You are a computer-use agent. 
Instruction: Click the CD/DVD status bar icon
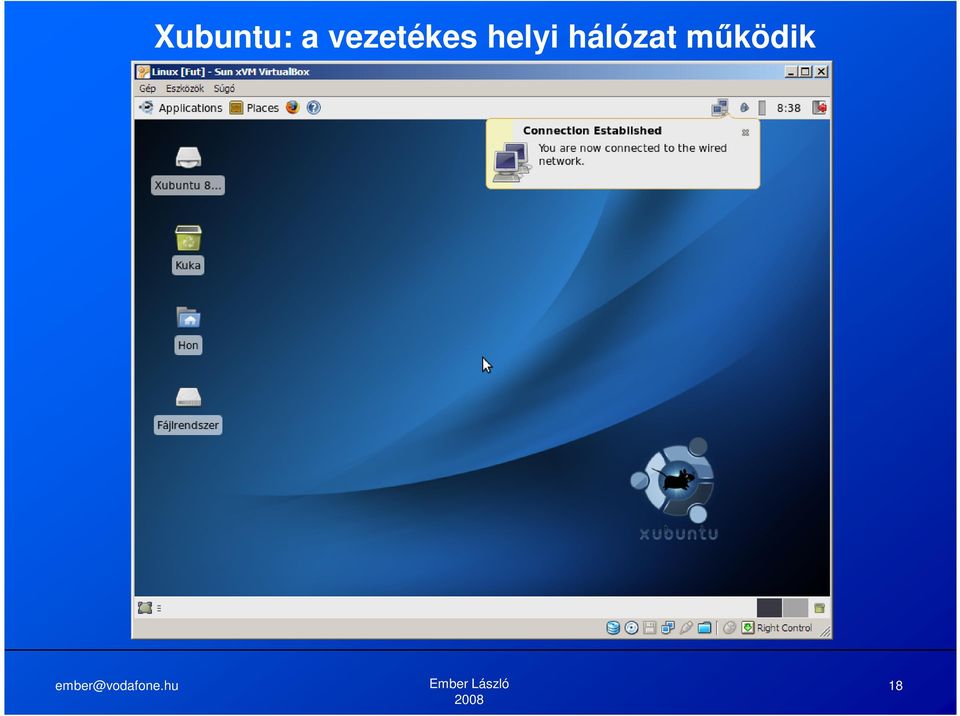click(631, 628)
